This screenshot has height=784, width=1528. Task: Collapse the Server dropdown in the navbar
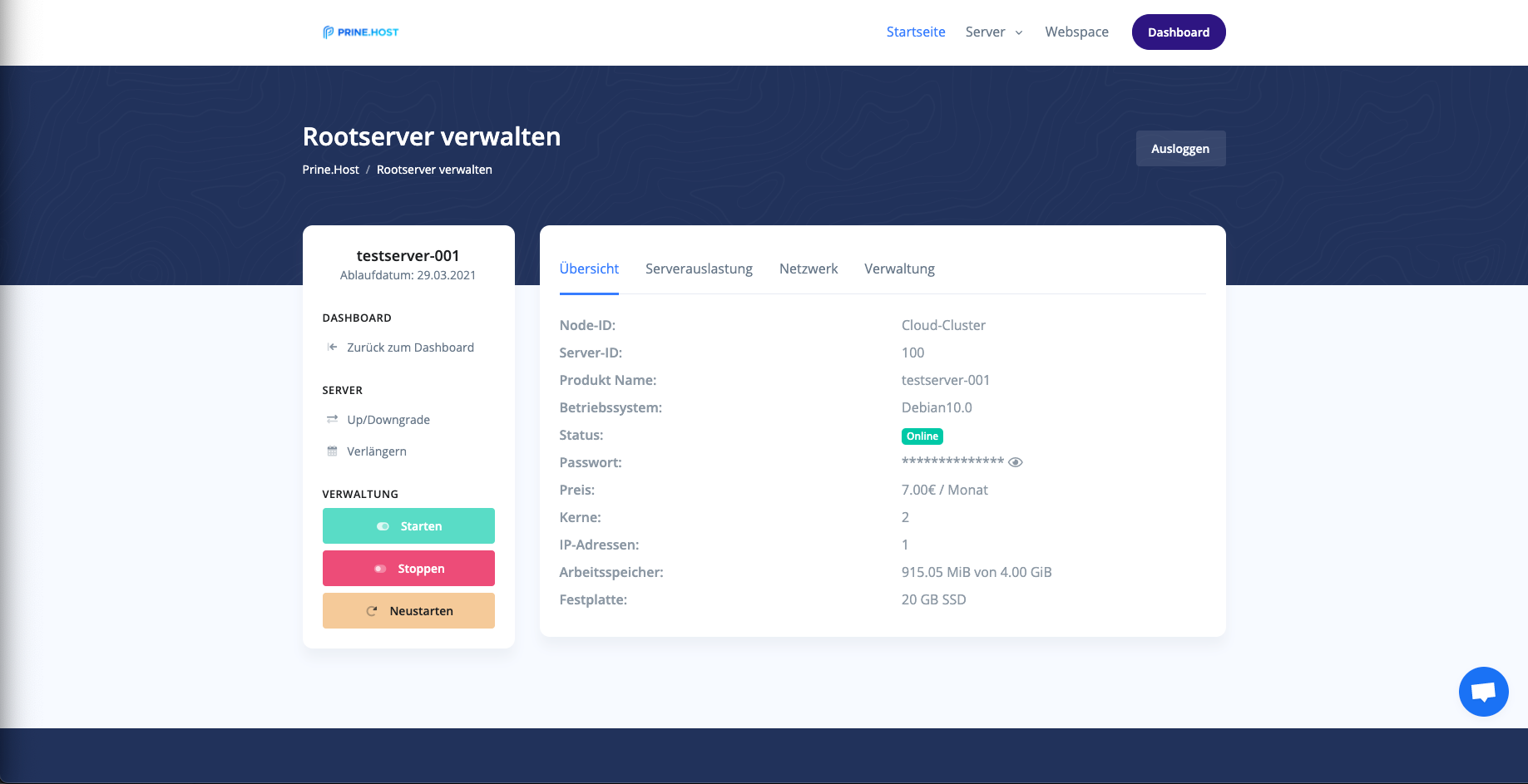1019,32
